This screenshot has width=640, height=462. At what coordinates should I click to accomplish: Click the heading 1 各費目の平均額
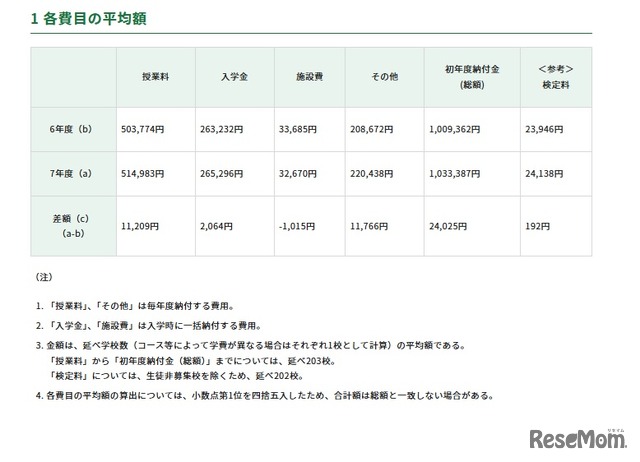[88, 19]
